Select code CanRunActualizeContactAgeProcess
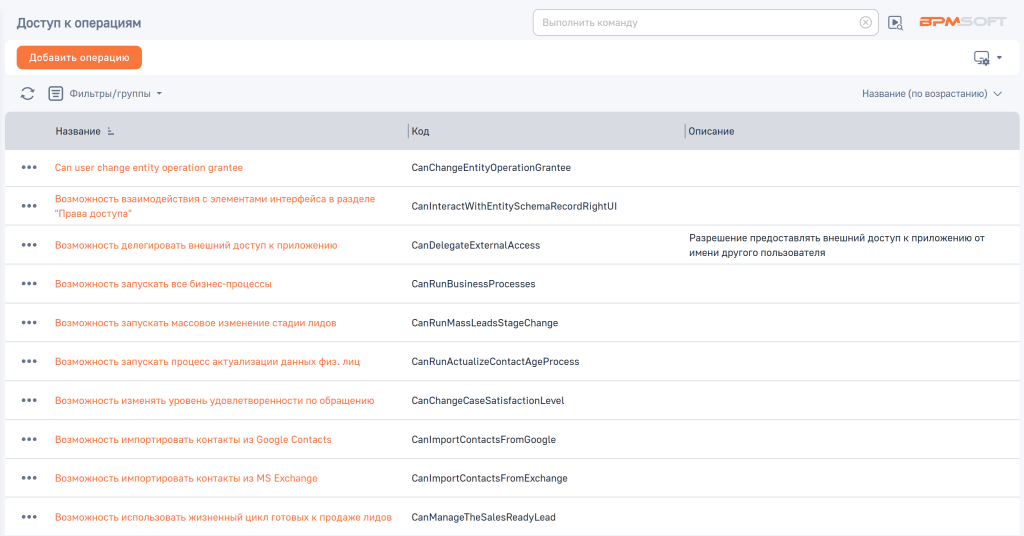The height and width of the screenshot is (536, 1024). point(495,362)
